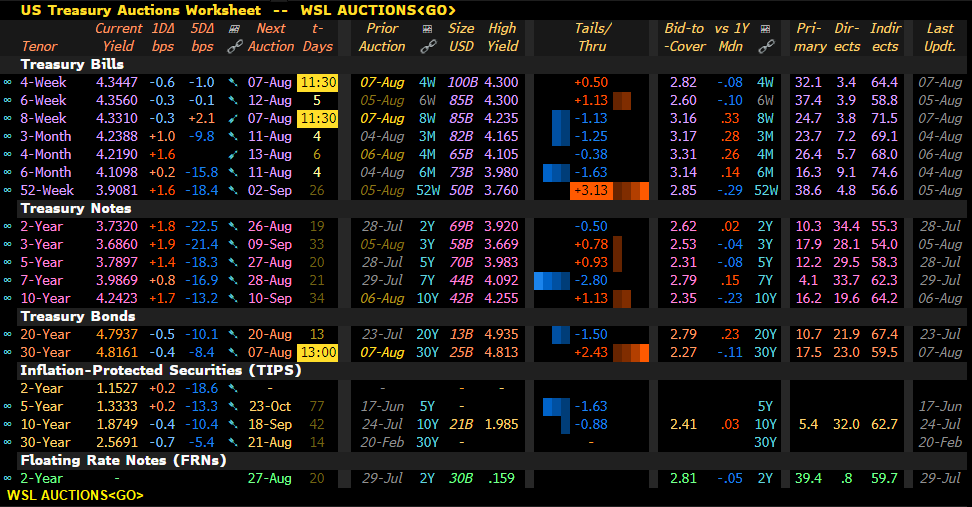This screenshot has width=972, height=507.
Task: Click the Bid-to-Cover column header
Action: click(684, 37)
